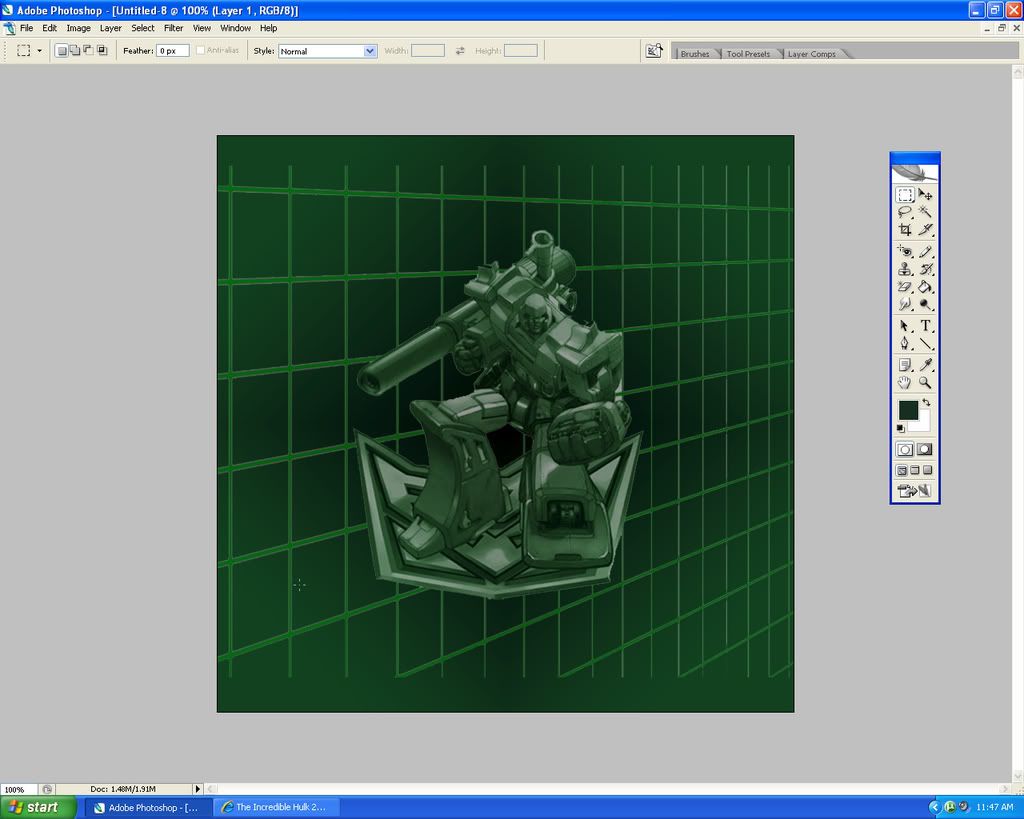Activate the Eyedropper tool
This screenshot has width=1024, height=819.
coord(926,365)
